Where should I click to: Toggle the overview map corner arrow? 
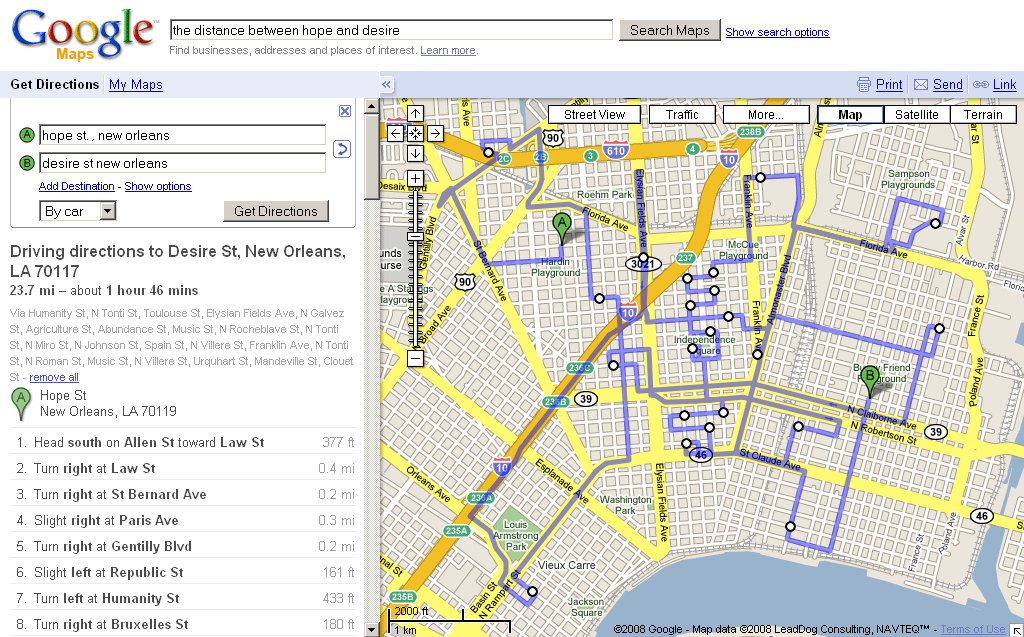pos(1017,630)
